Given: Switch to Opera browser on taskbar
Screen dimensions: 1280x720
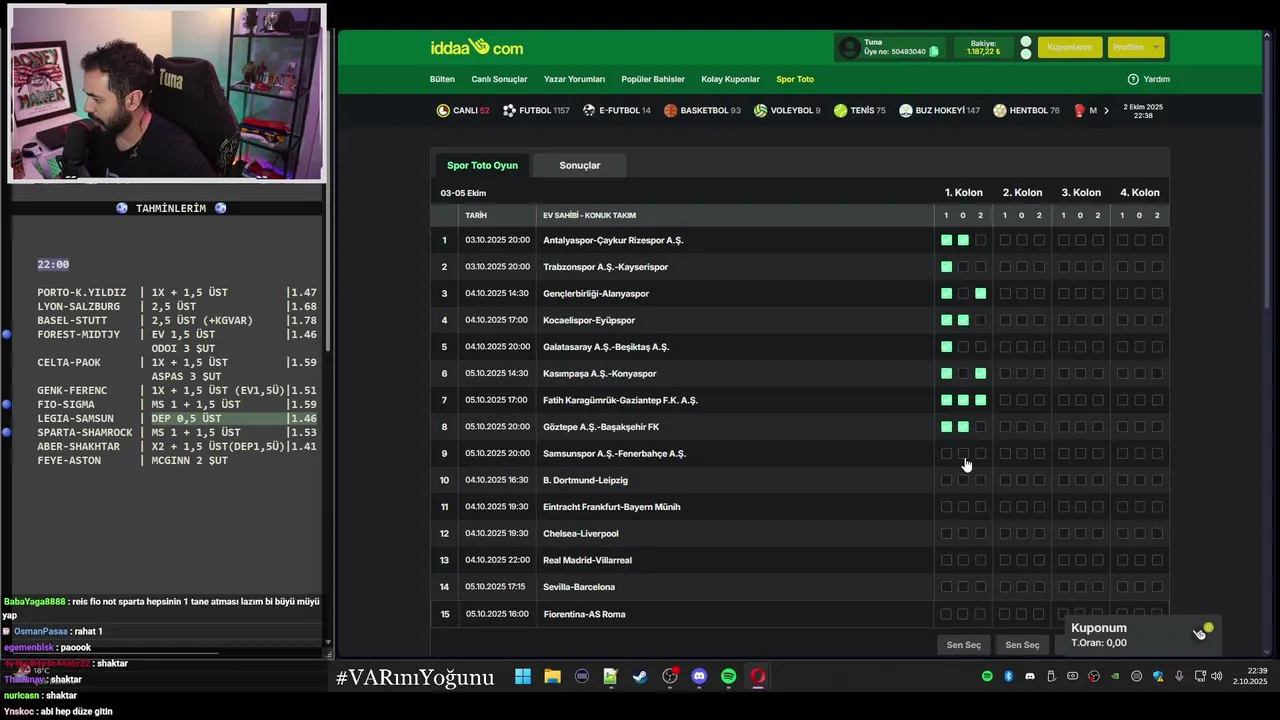Looking at the screenshot, I should pyautogui.click(x=758, y=677).
